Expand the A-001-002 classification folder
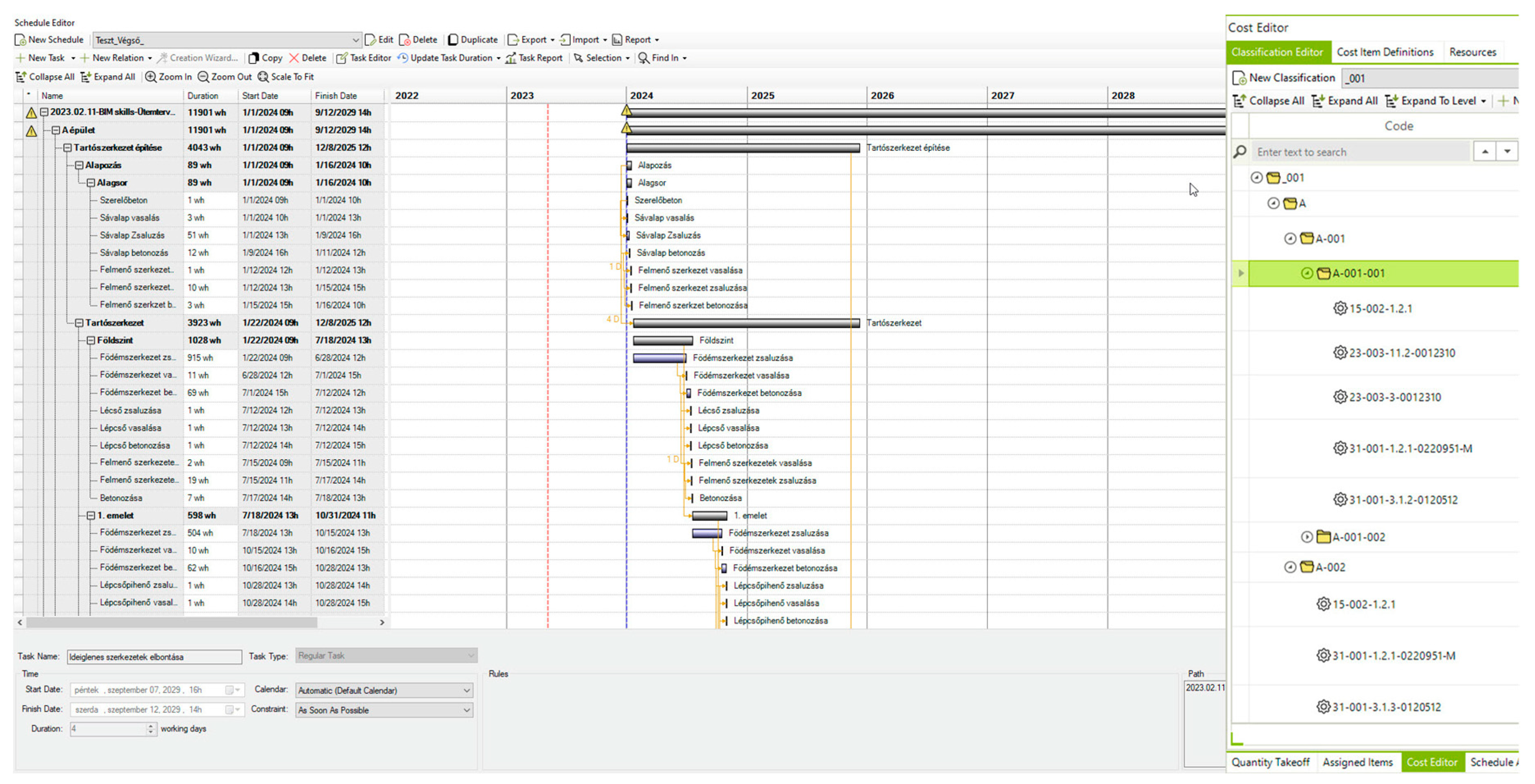 tap(1306, 537)
